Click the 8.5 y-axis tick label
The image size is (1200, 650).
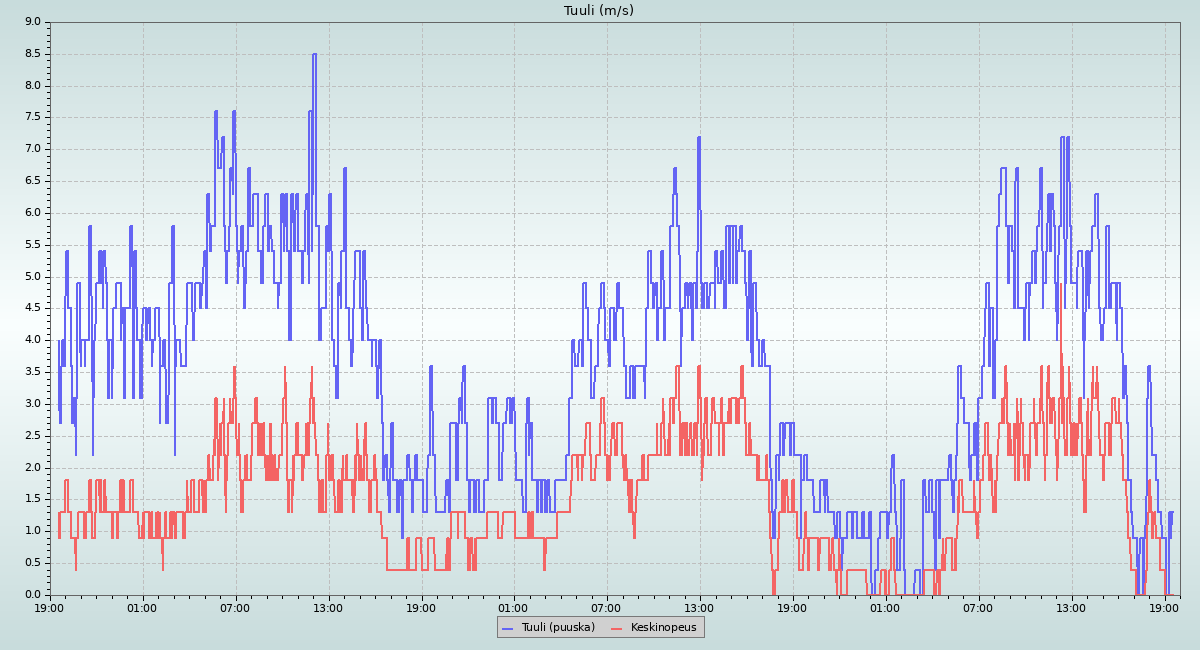32,54
